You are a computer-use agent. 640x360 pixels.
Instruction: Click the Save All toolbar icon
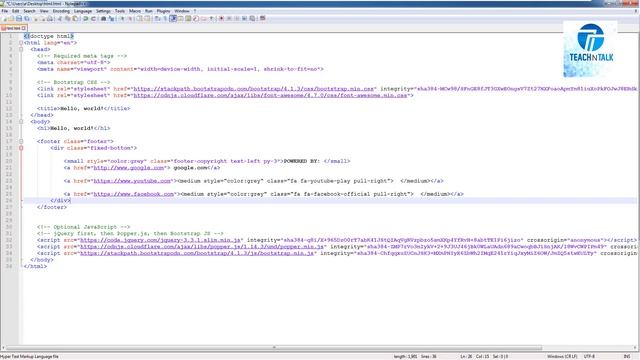coord(27,18)
